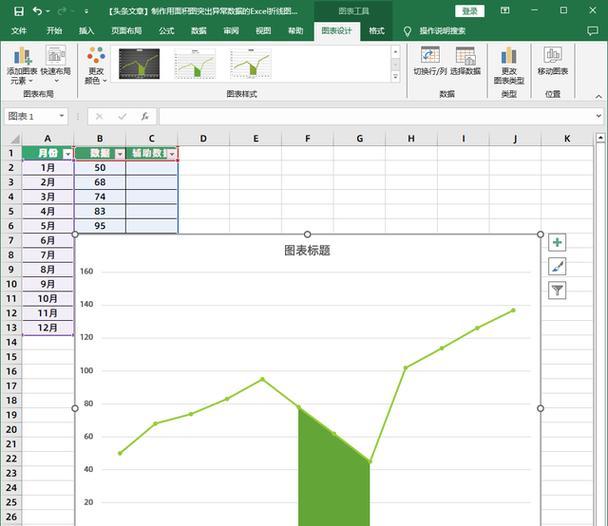Switch to the 视图 tab
The height and width of the screenshot is (526, 608).
click(263, 31)
